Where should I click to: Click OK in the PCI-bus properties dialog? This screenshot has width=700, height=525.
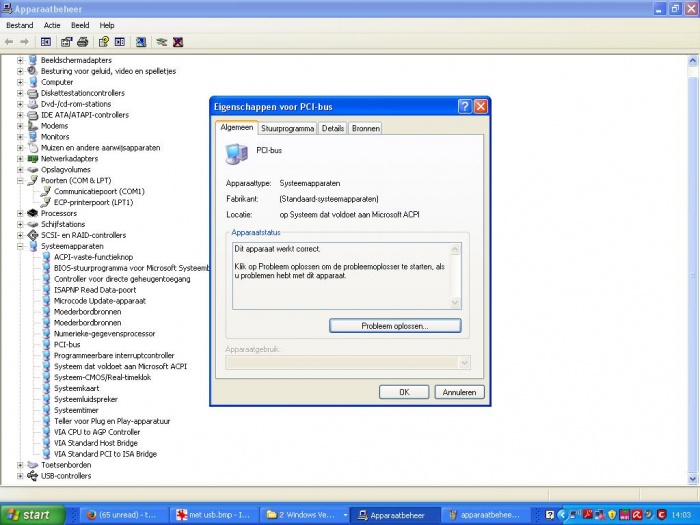[404, 392]
